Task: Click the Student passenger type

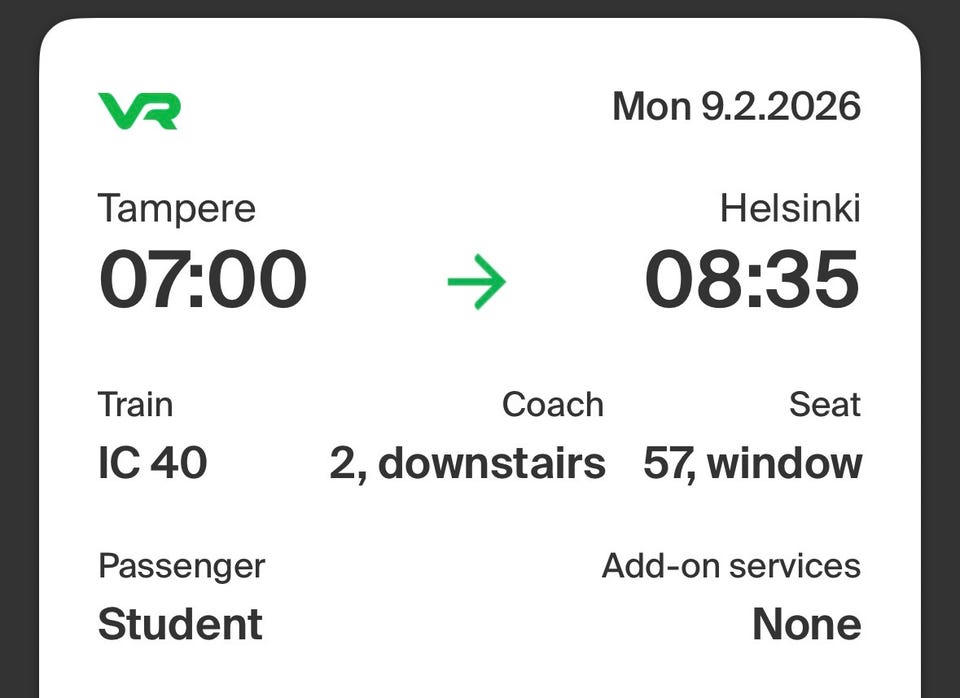Action: click(180, 624)
